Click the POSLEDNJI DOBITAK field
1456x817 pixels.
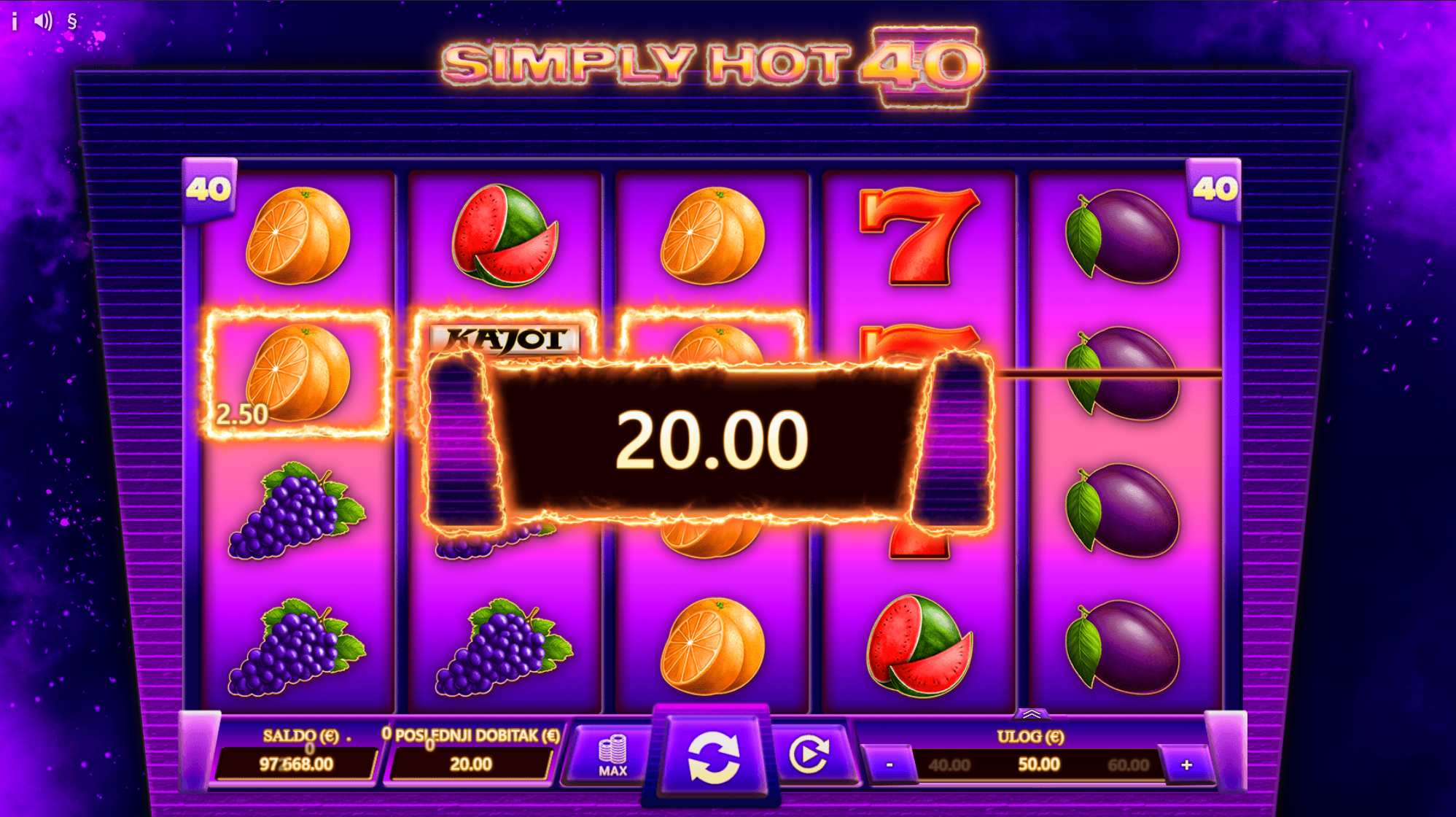(x=471, y=764)
